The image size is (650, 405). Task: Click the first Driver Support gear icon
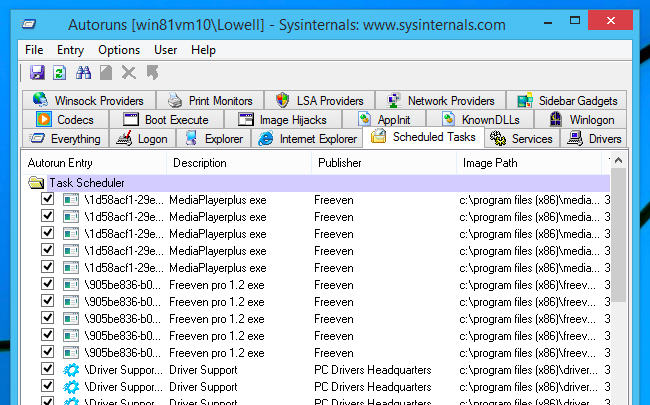pos(71,370)
